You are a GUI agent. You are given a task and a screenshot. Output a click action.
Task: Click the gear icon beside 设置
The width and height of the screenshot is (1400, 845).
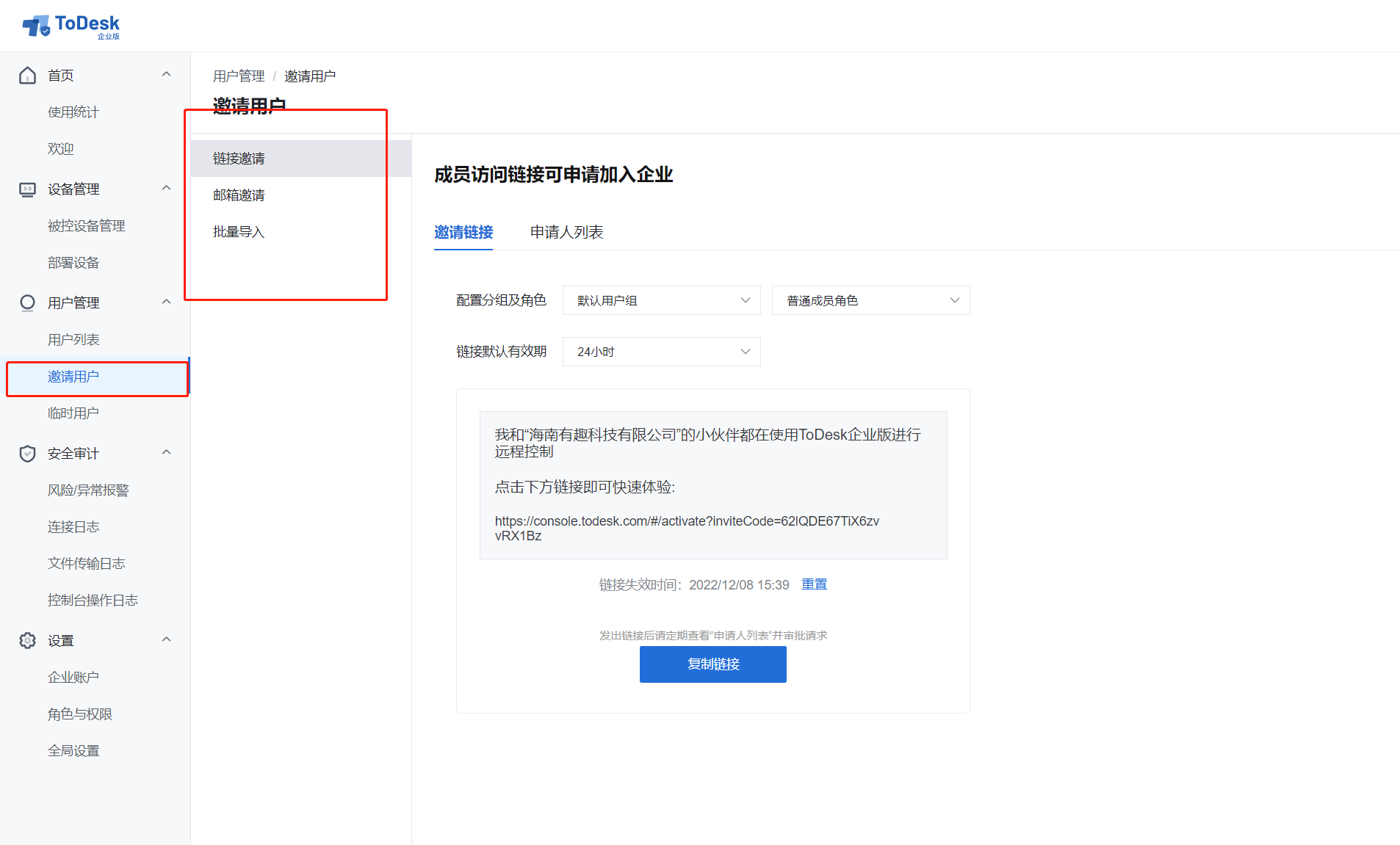click(x=27, y=641)
